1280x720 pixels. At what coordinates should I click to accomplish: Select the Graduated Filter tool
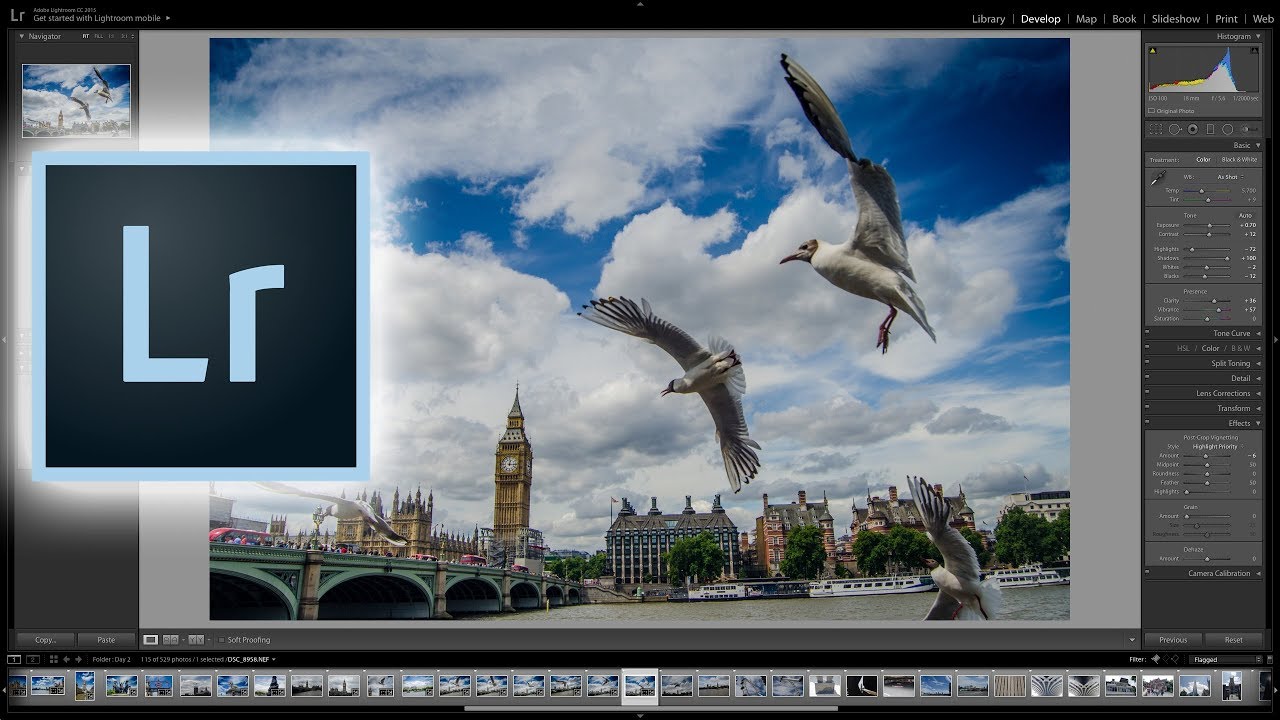coord(1210,129)
